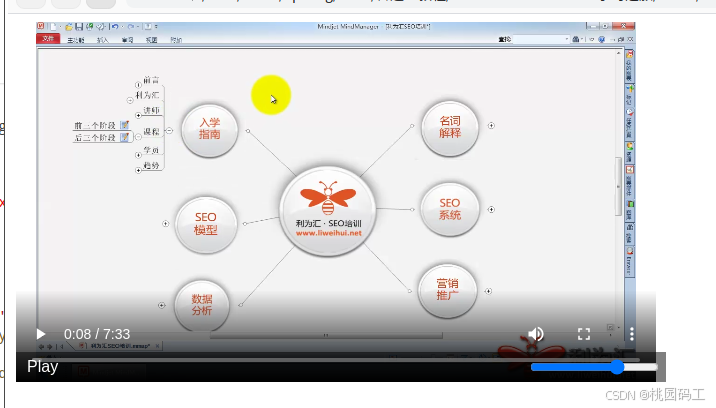Click the Save floppy-disk icon
This screenshot has width=716, height=408.
tap(79, 26)
